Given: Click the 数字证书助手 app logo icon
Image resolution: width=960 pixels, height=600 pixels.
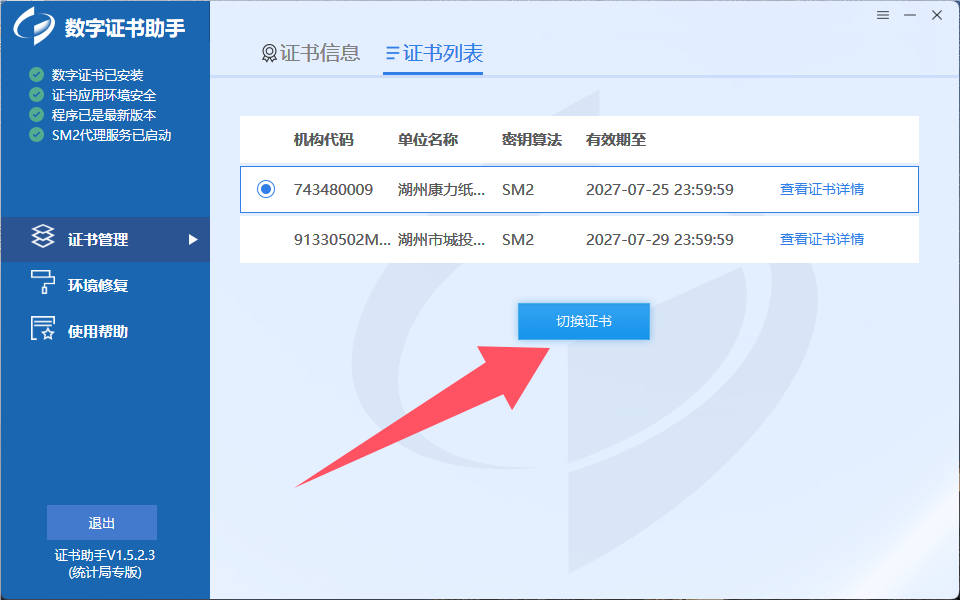Looking at the screenshot, I should tap(34, 27).
